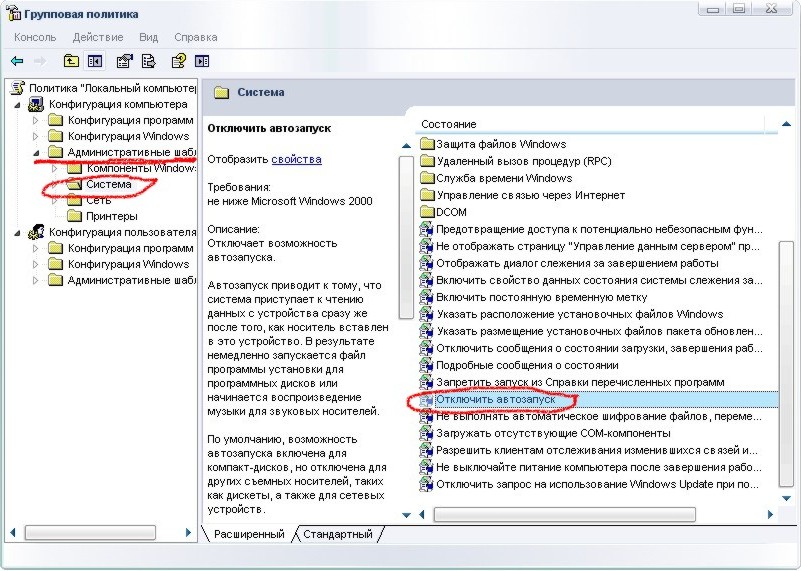The width and height of the screenshot is (801, 571).
Task: Select policy Разрешить клиентам отслеживания изменившихся связей
Action: 588,450
